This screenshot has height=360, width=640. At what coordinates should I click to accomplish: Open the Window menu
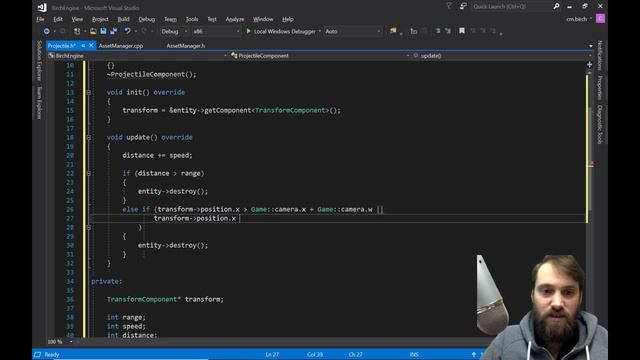tap(263, 19)
